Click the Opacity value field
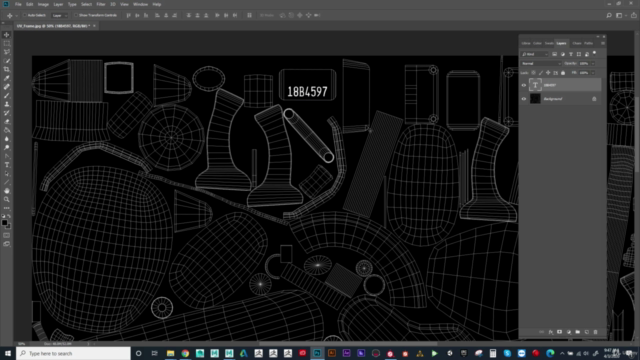 tap(584, 64)
